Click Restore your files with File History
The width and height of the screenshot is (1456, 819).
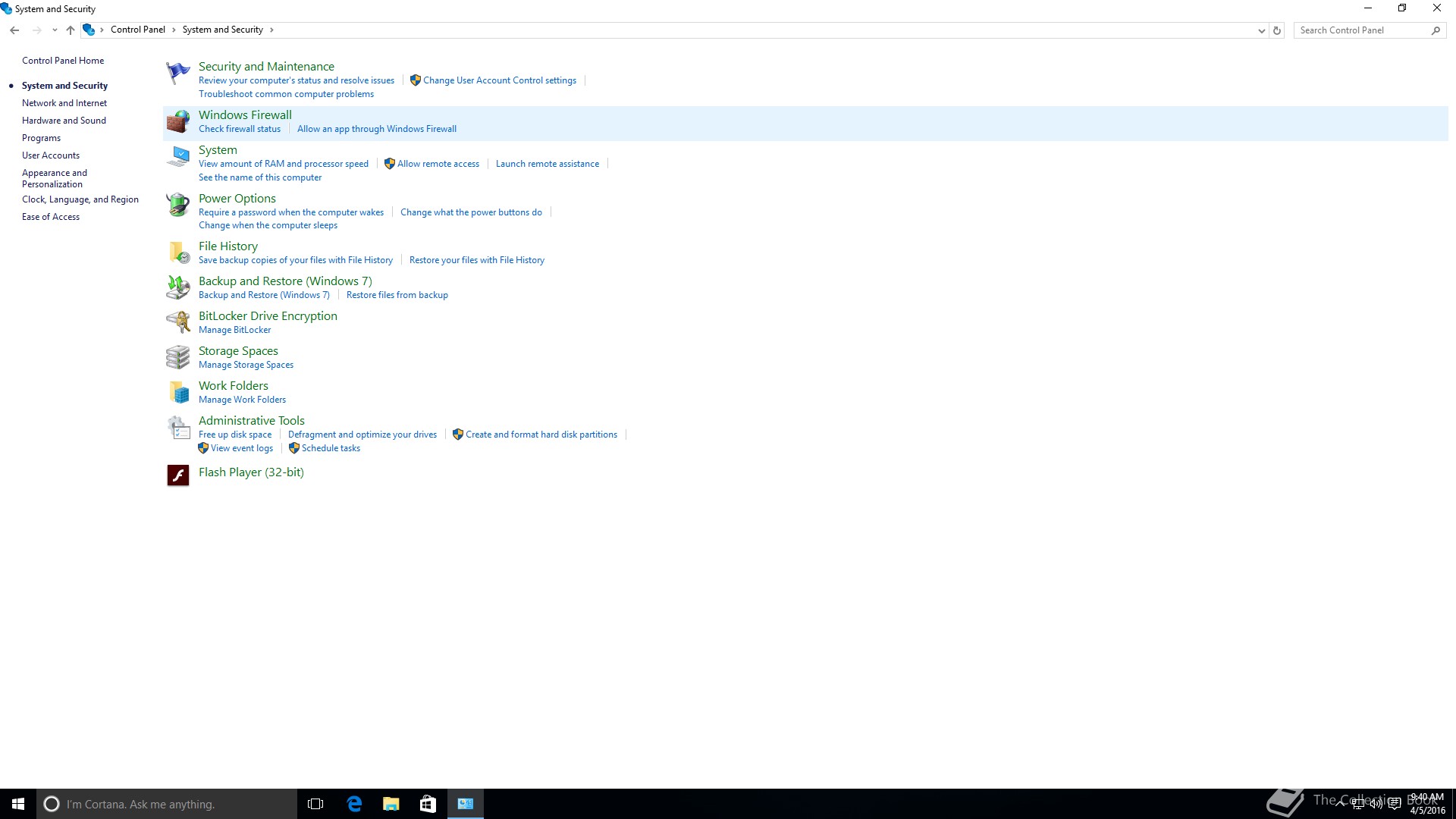tap(477, 260)
